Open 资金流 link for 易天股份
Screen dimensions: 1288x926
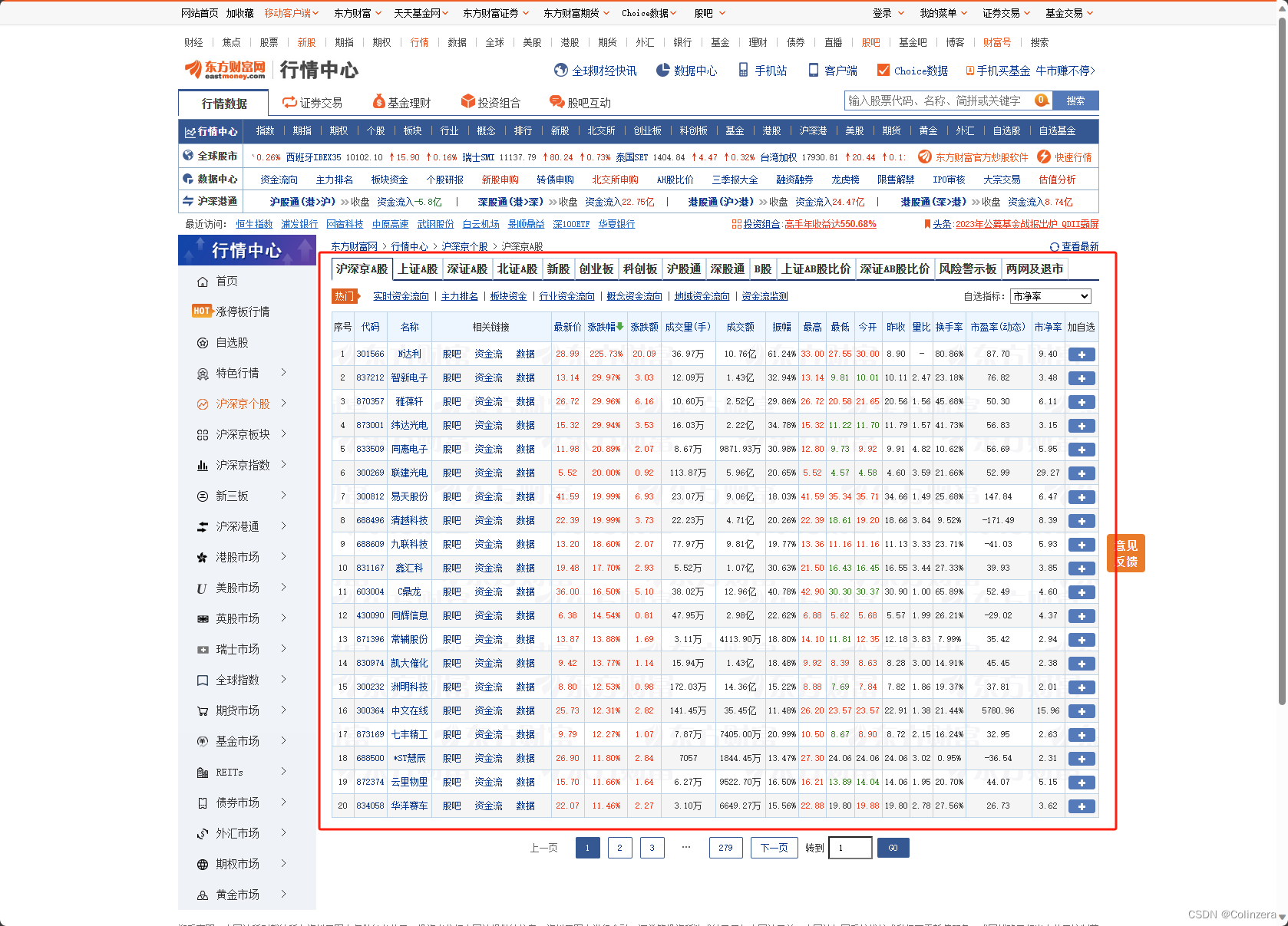coord(488,497)
